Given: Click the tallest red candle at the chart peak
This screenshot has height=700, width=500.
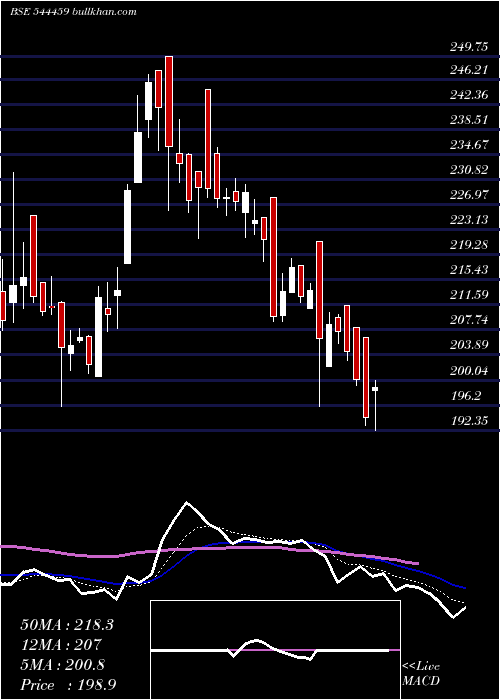Looking at the screenshot, I should [169, 101].
